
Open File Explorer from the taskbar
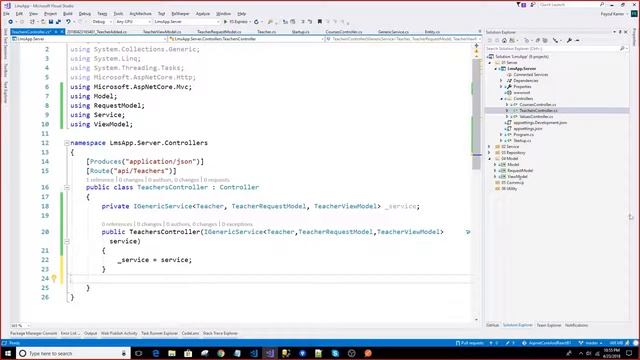click(x=172, y=353)
